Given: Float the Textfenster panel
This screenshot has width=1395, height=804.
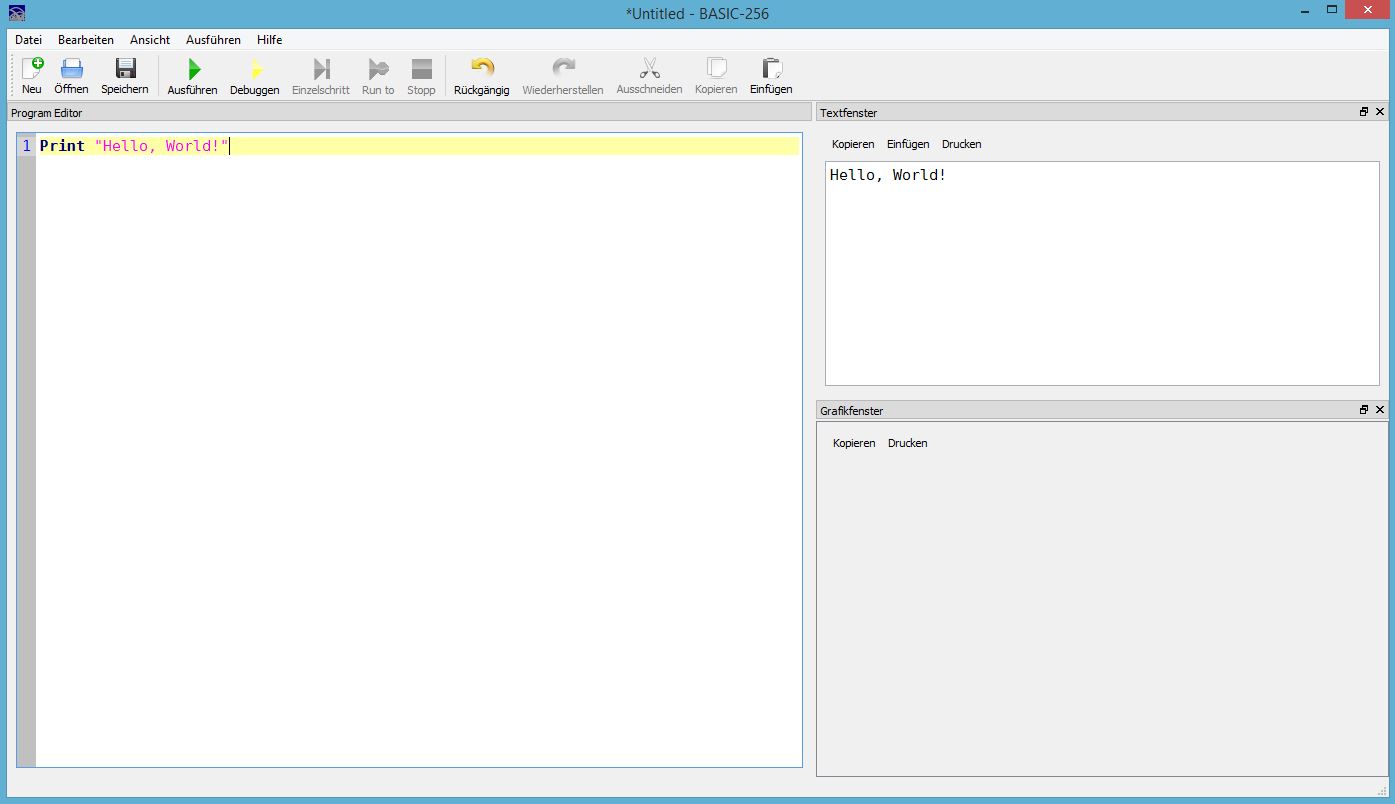Looking at the screenshot, I should point(1364,112).
